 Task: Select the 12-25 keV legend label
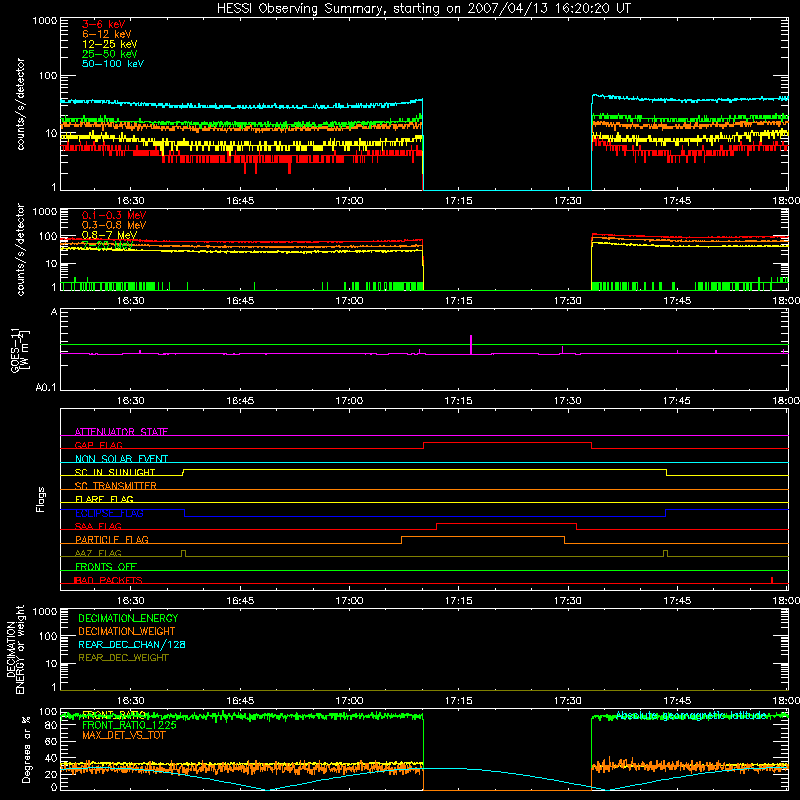click(109, 44)
